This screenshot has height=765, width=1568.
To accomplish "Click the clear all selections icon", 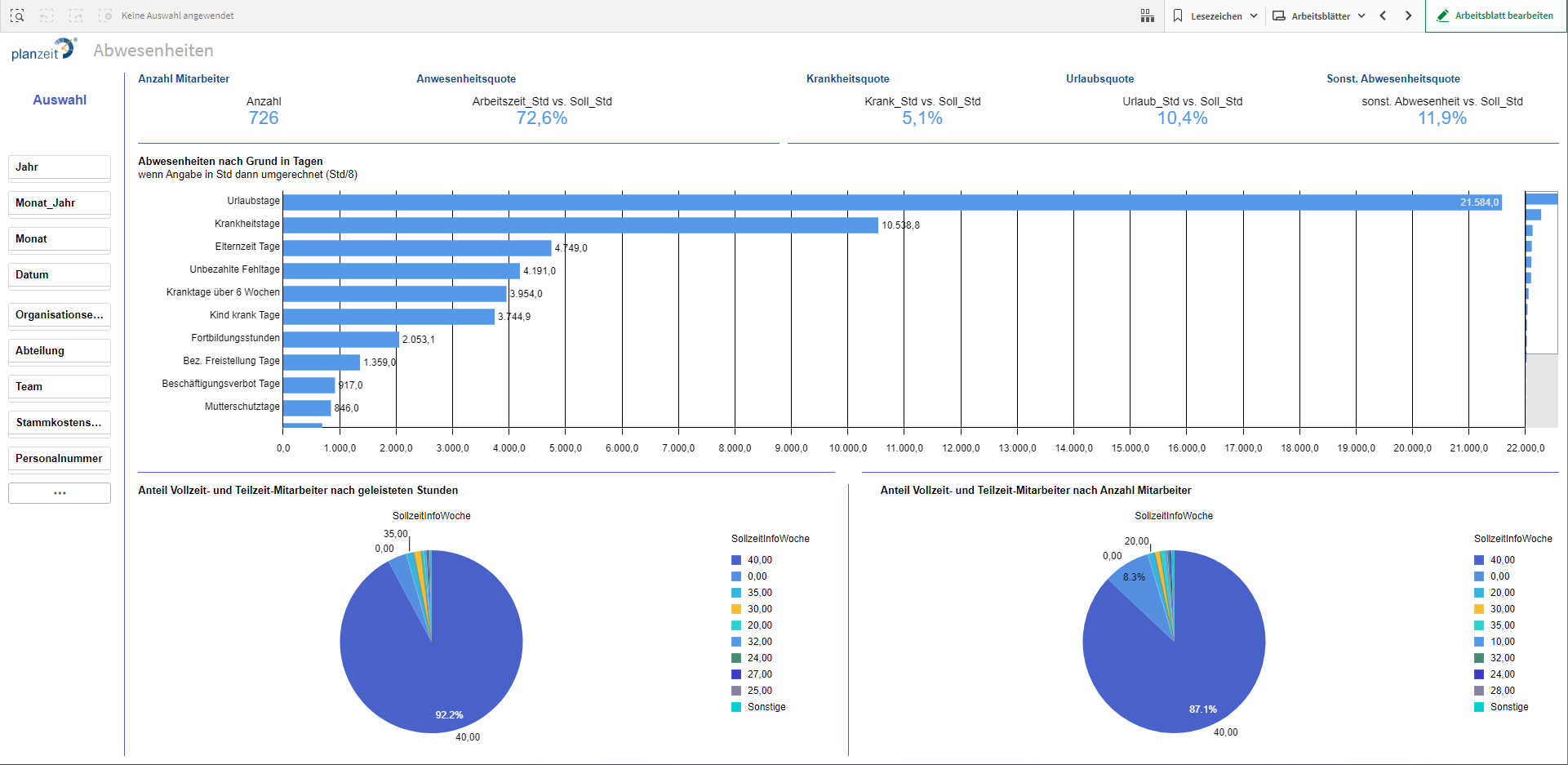I will point(105,16).
